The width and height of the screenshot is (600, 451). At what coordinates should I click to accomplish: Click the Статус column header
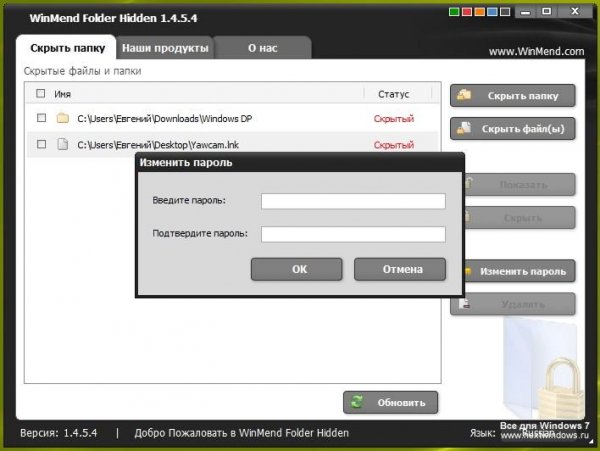pos(394,94)
